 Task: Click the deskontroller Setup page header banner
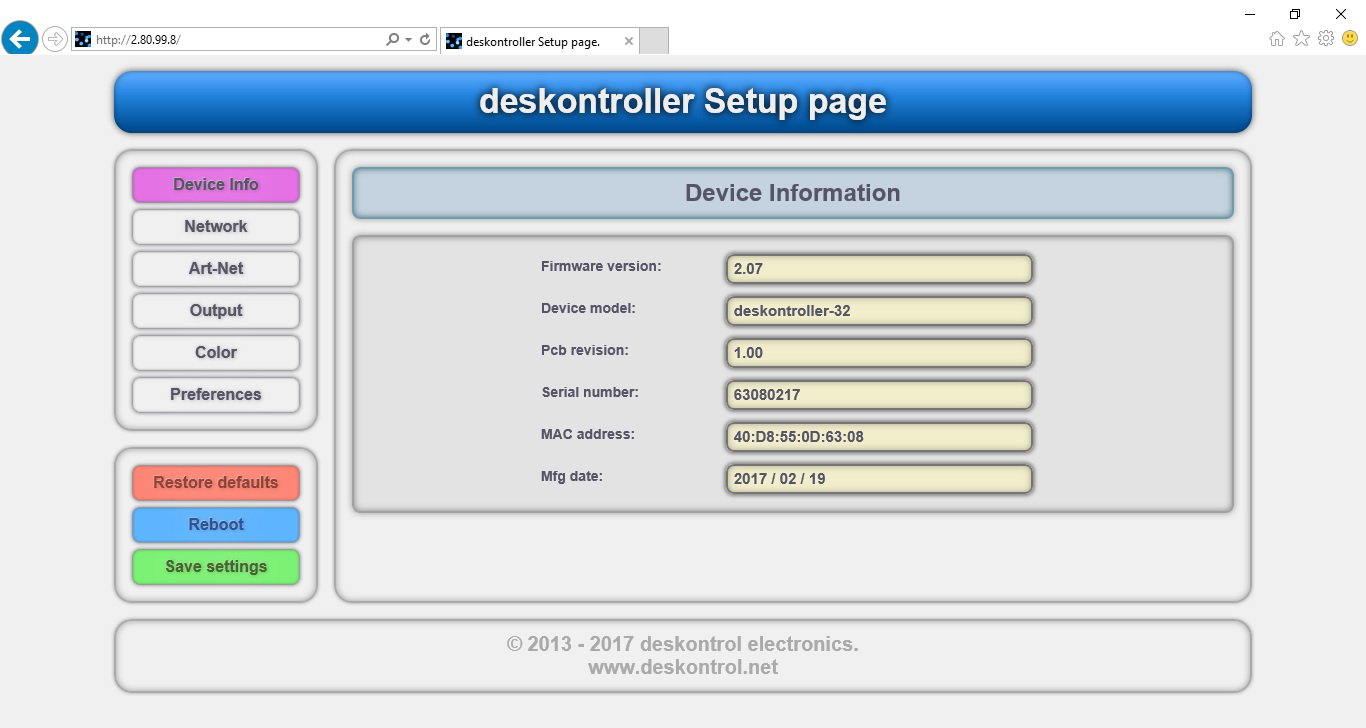click(683, 102)
